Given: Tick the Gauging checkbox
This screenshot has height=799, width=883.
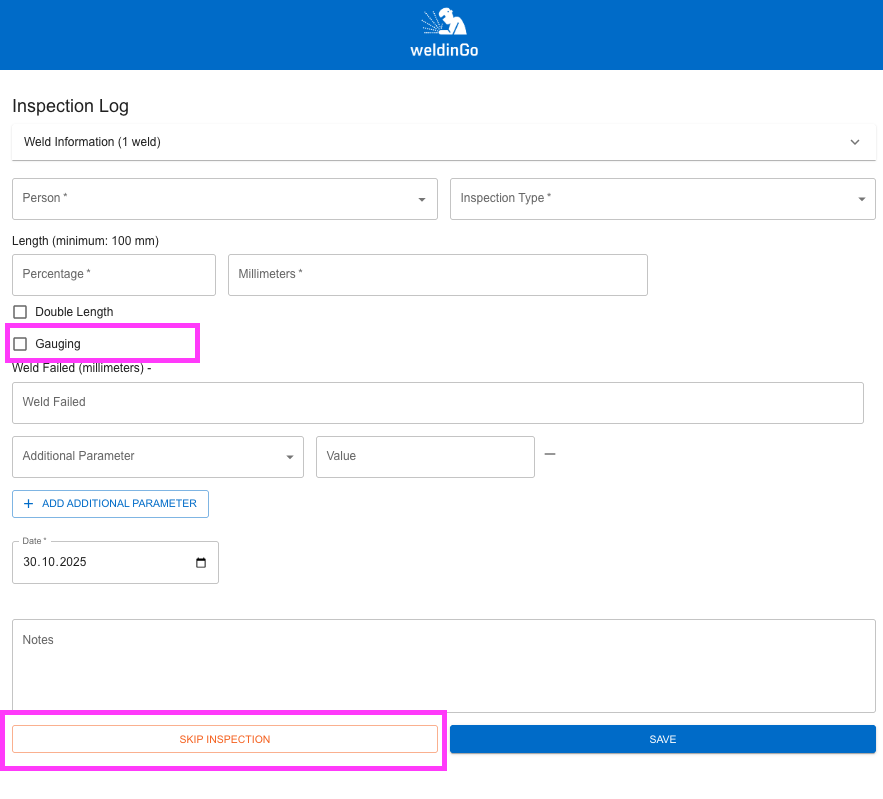Looking at the screenshot, I should pos(20,344).
